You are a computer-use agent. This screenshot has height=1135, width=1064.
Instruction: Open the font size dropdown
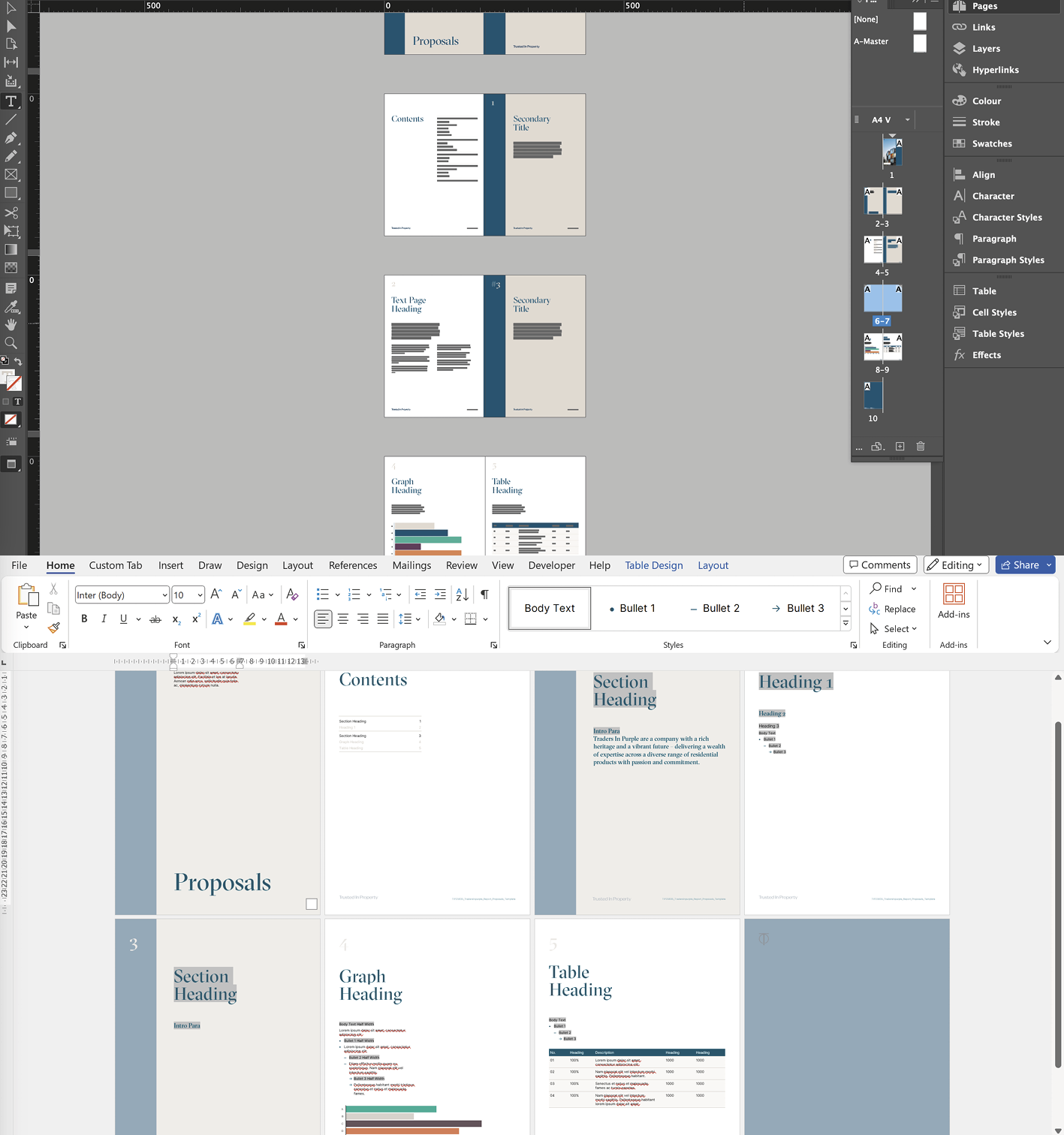pos(200,595)
